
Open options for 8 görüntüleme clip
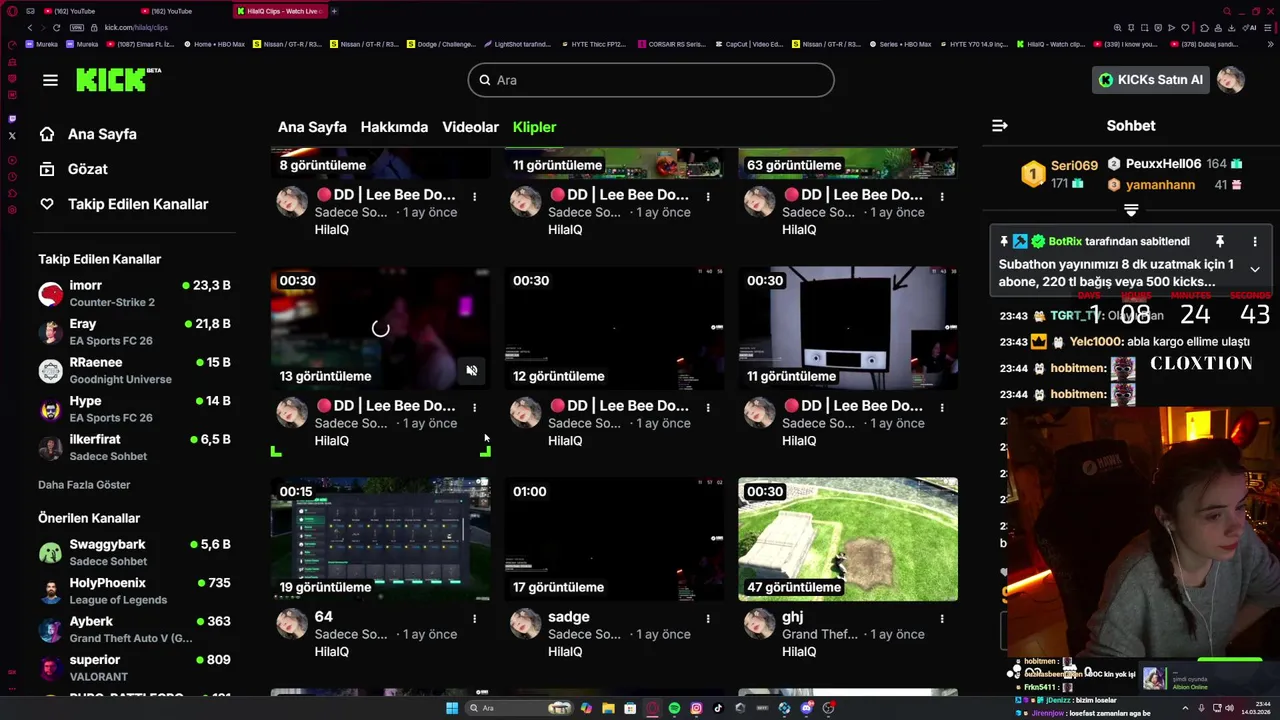click(474, 196)
